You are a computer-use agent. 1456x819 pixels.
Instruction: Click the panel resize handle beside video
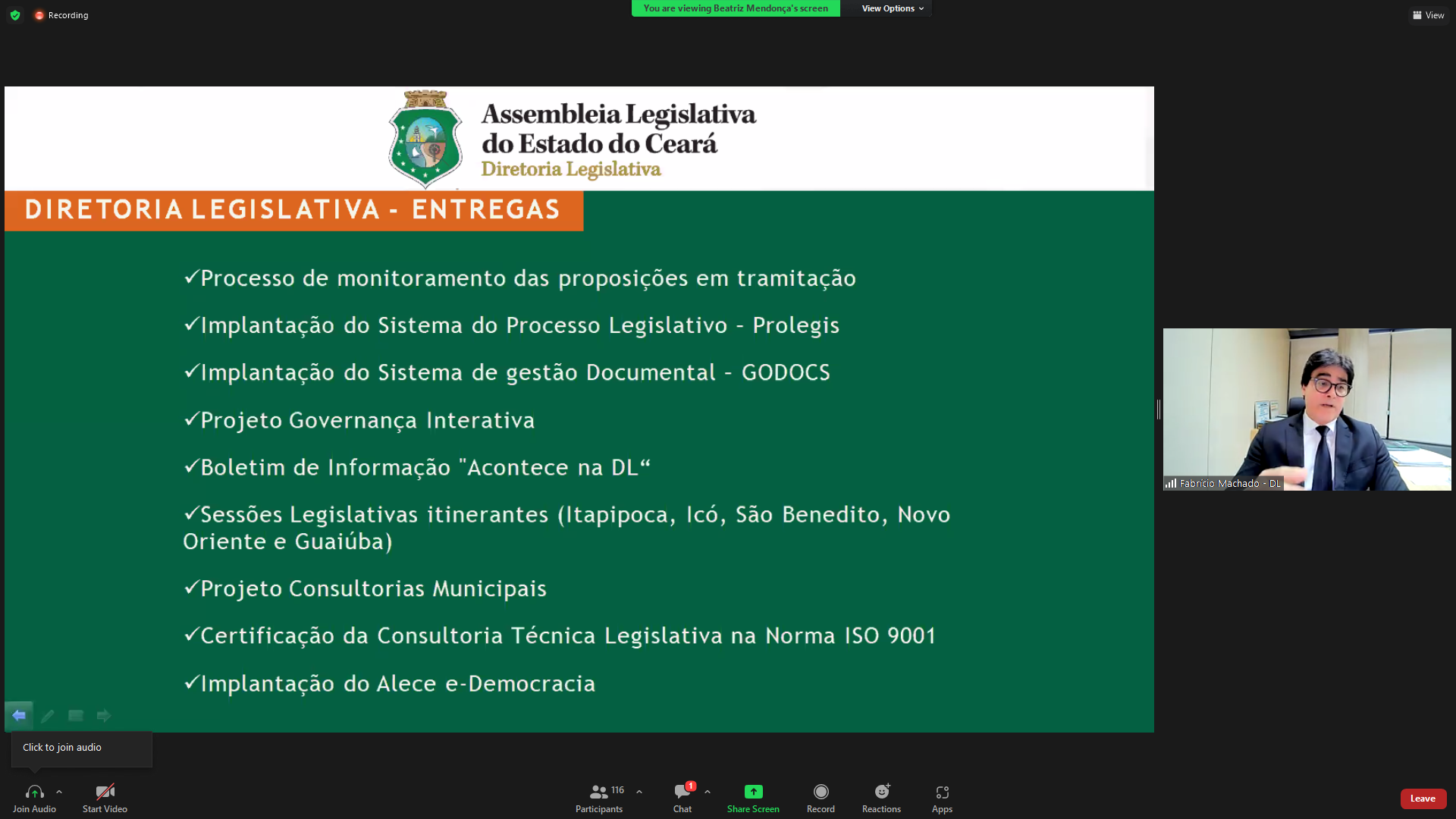click(1158, 409)
